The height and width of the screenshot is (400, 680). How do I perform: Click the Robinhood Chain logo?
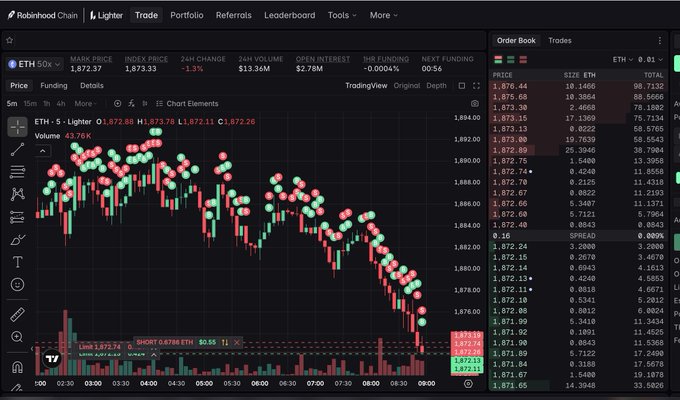pyautogui.click(x=42, y=15)
